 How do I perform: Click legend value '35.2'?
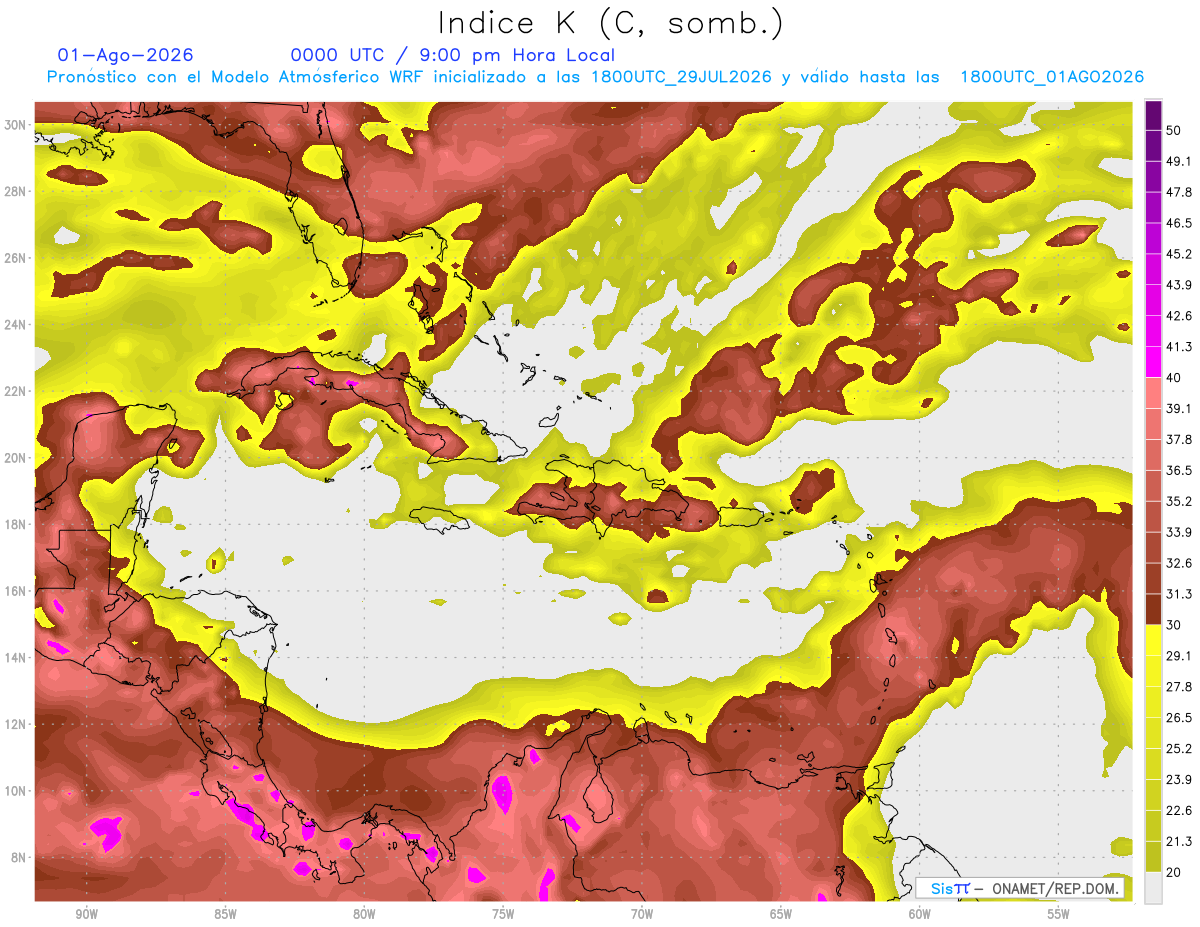[x=1178, y=501]
